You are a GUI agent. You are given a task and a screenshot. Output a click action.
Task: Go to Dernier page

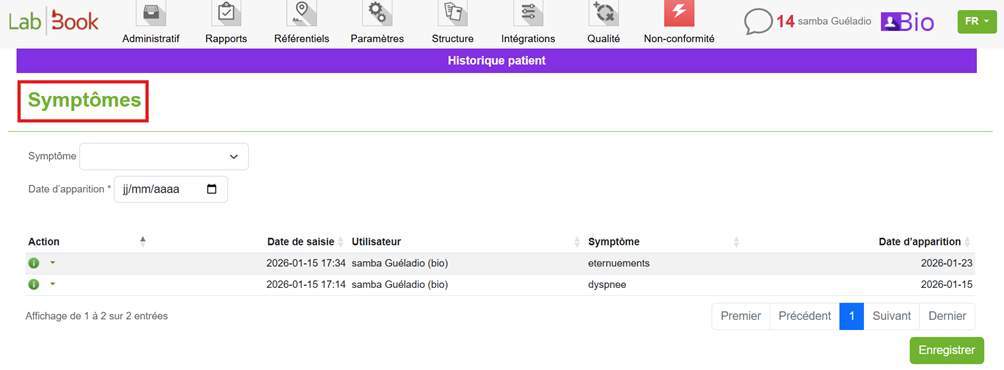click(947, 316)
